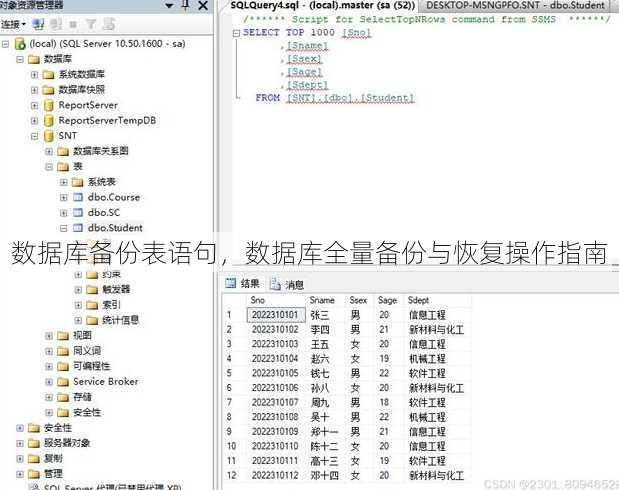The width and height of the screenshot is (619, 490).
Task: Select the 约束 folder icon
Action: pyautogui.click(x=92, y=274)
